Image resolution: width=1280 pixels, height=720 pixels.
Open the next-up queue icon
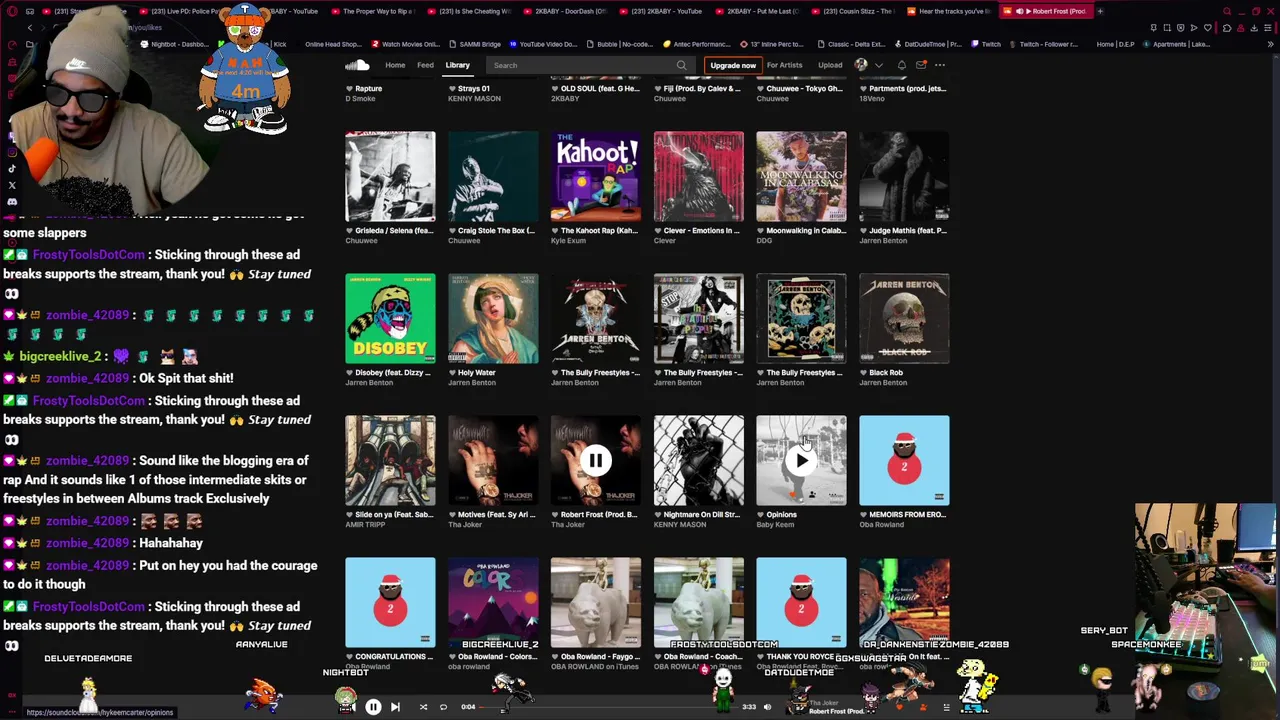(946, 707)
